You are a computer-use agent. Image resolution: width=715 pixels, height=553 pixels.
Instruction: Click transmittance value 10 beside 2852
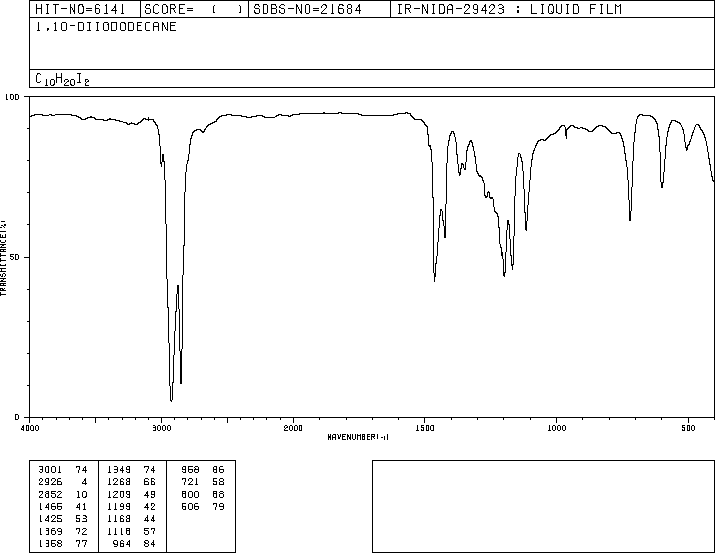(x=81, y=494)
